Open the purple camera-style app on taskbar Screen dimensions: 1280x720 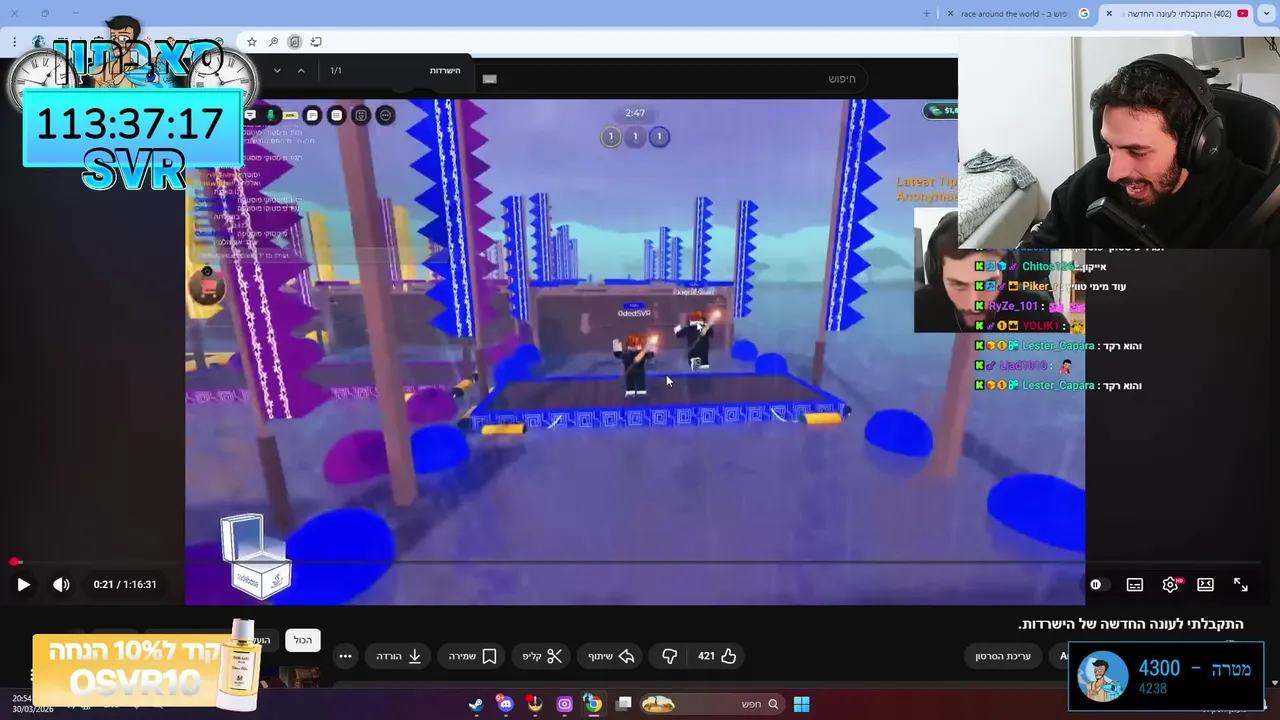tap(564, 704)
